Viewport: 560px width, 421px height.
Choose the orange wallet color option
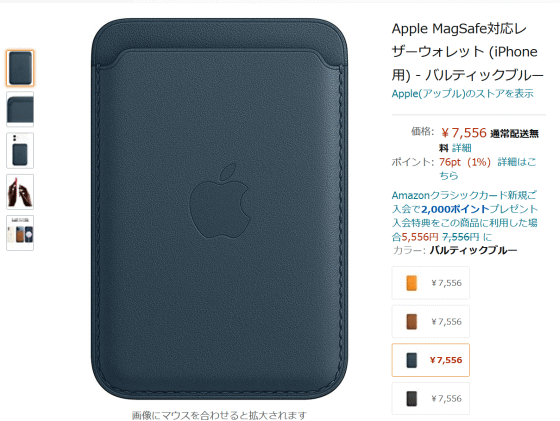point(431,283)
